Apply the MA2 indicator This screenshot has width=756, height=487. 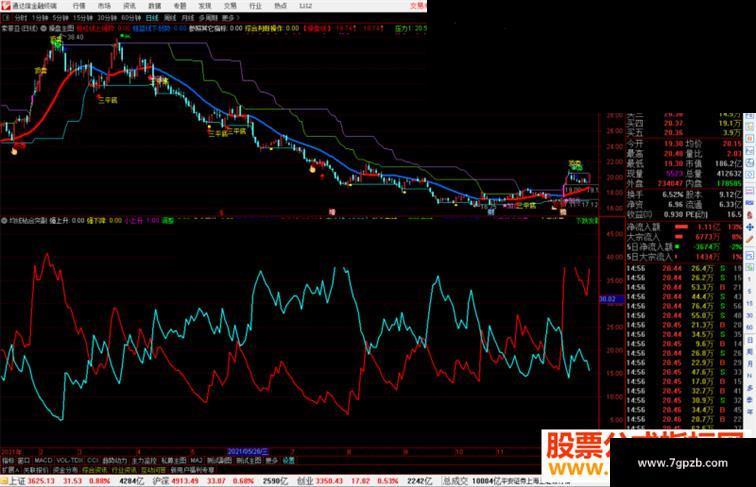pos(196,460)
